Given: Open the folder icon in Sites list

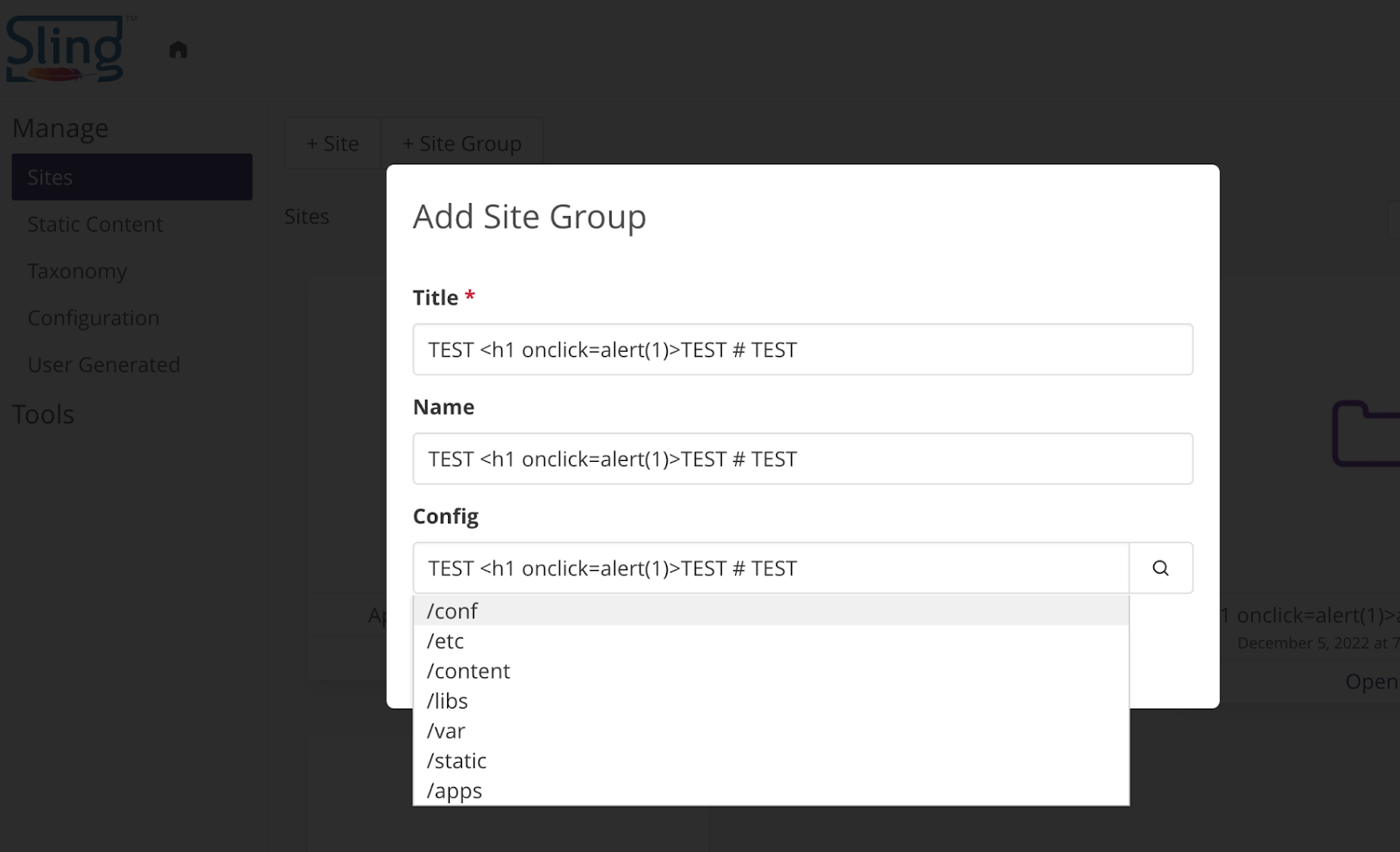Looking at the screenshot, I should pyautogui.click(x=1367, y=434).
